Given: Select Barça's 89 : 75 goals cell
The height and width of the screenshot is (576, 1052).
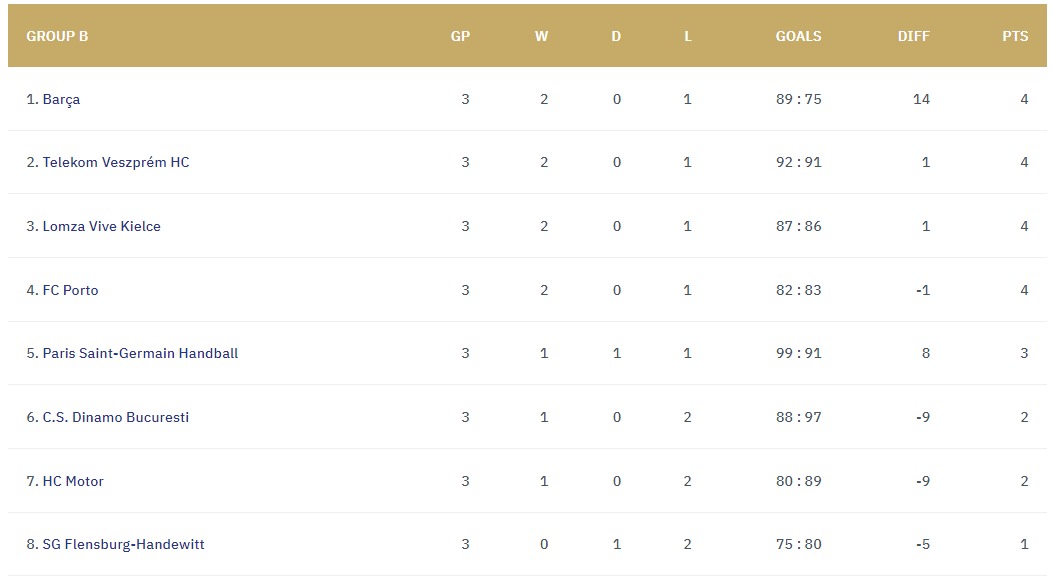Looking at the screenshot, I should [x=798, y=99].
